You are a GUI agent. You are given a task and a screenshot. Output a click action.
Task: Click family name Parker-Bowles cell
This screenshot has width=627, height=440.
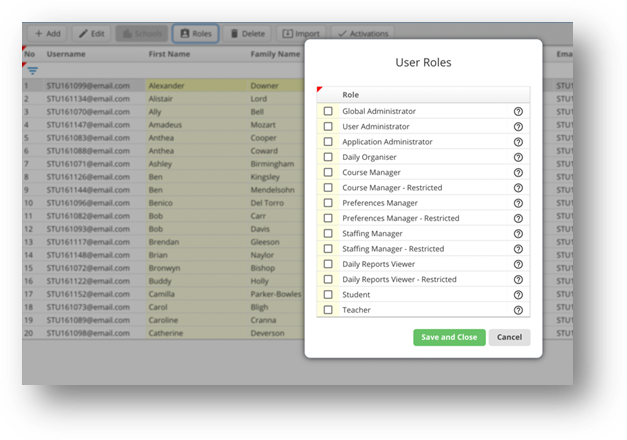pyautogui.click(x=276, y=294)
